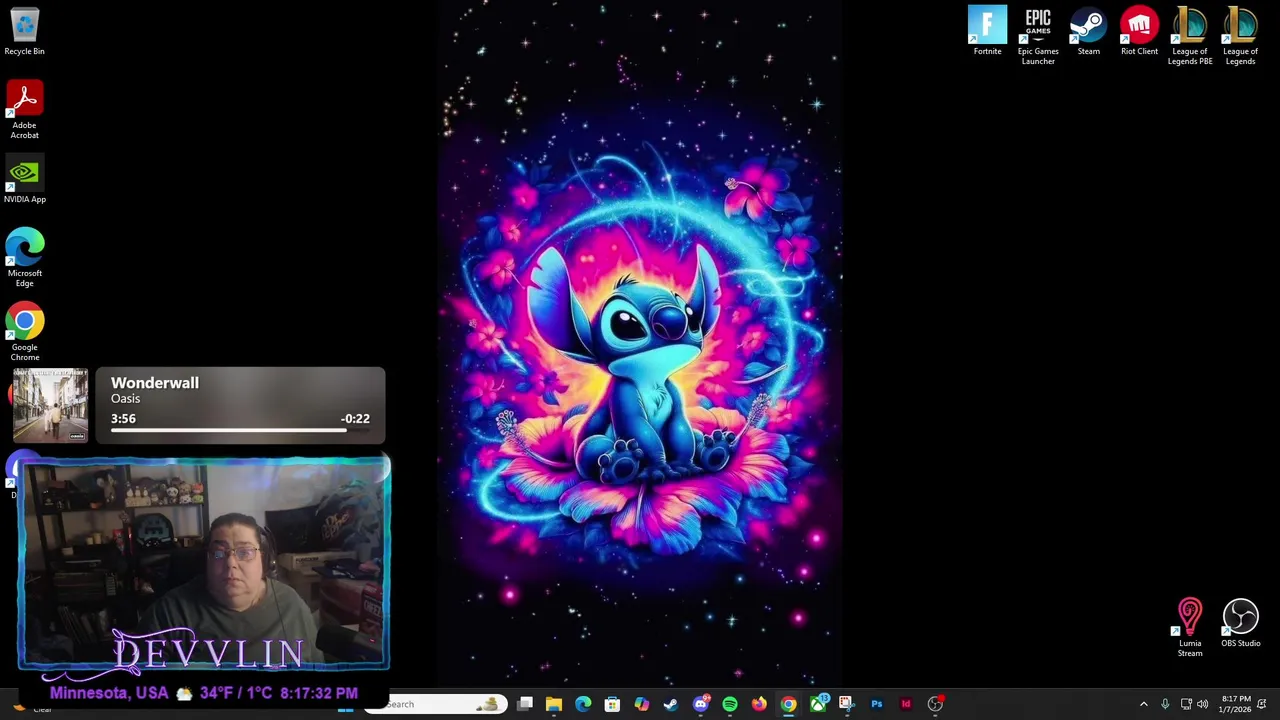The width and height of the screenshot is (1280, 720).
Task: Open OBS Studio desktop shortcut
Action: [x=1240, y=623]
